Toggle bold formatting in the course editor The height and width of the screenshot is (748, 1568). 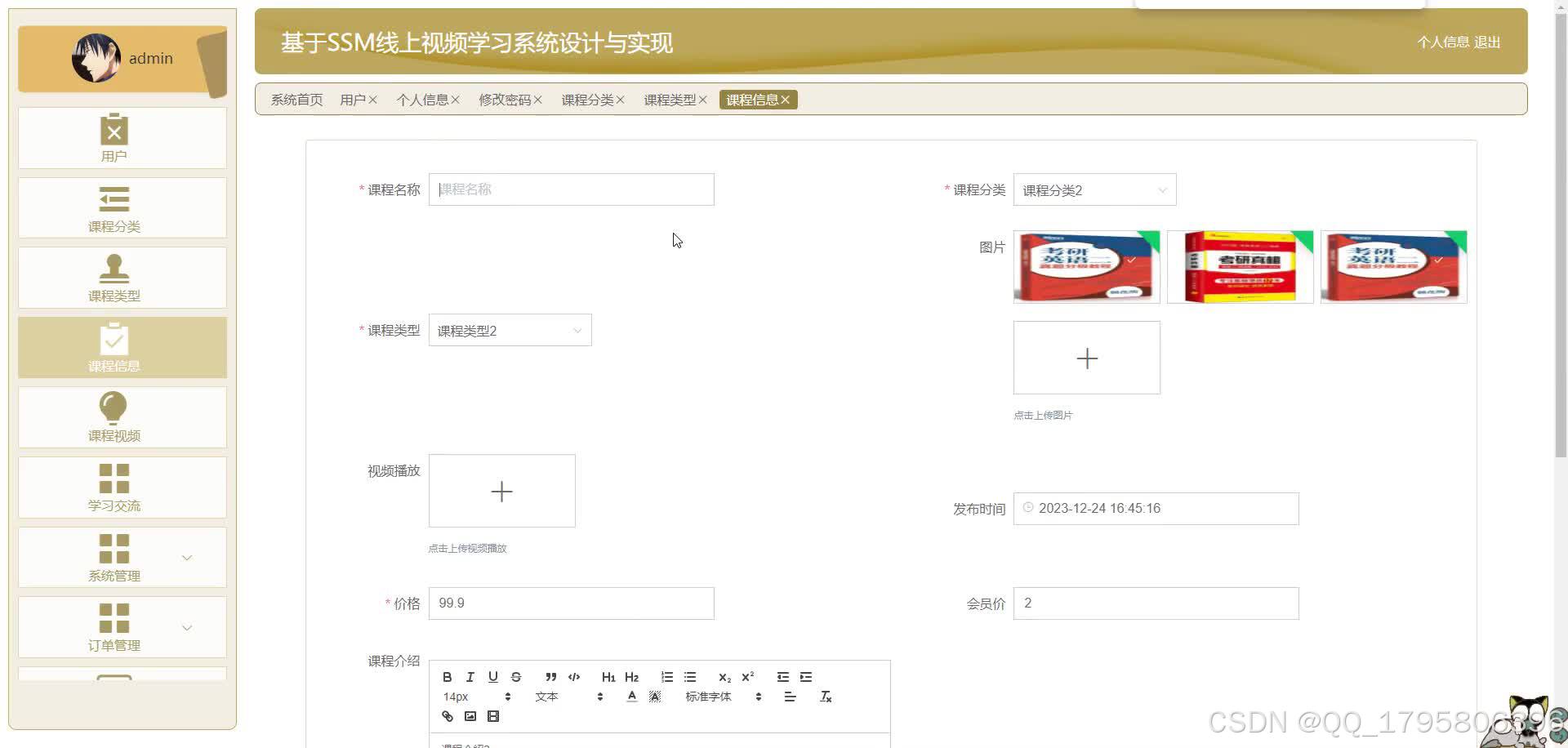[x=447, y=676]
